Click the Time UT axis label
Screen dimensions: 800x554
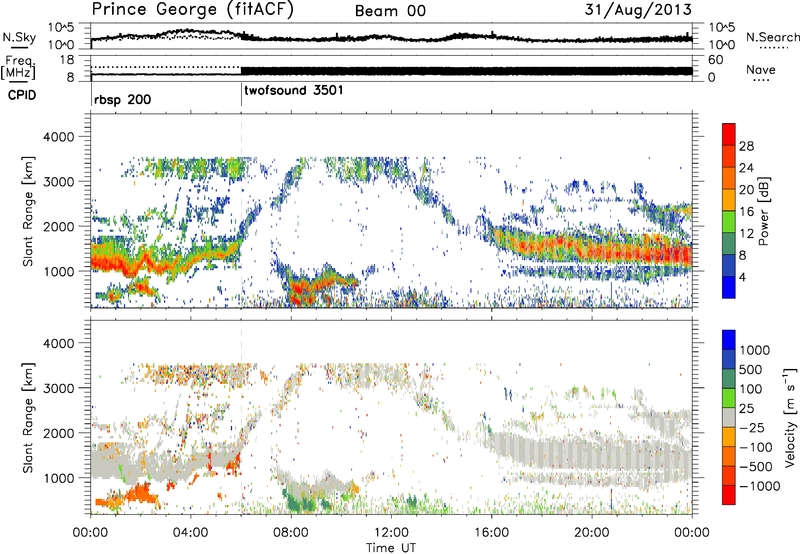click(x=391, y=548)
